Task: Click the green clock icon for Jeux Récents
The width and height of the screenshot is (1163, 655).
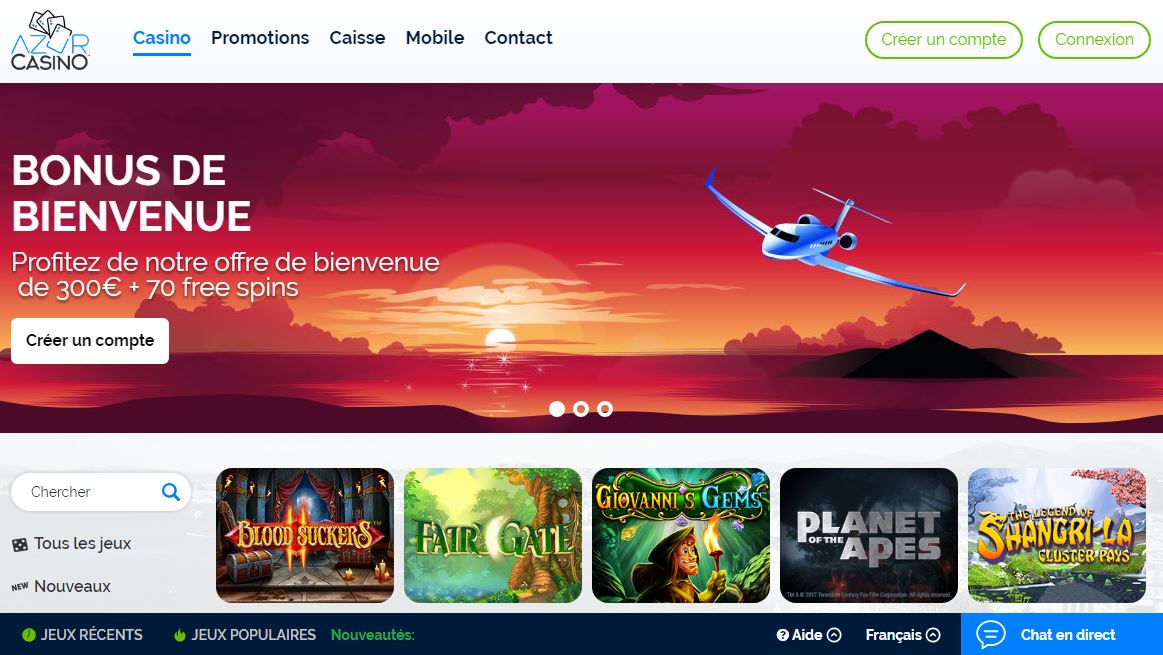Action: coord(29,635)
